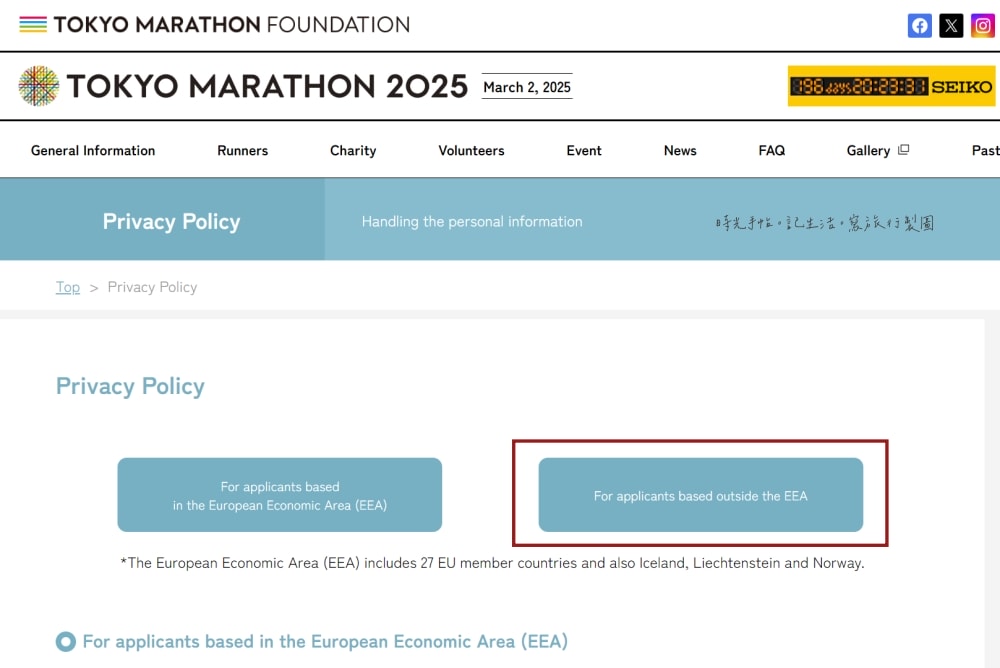1000x668 pixels.
Task: Click the blue 'Privacy Policy' page heading
Action: coord(130,386)
